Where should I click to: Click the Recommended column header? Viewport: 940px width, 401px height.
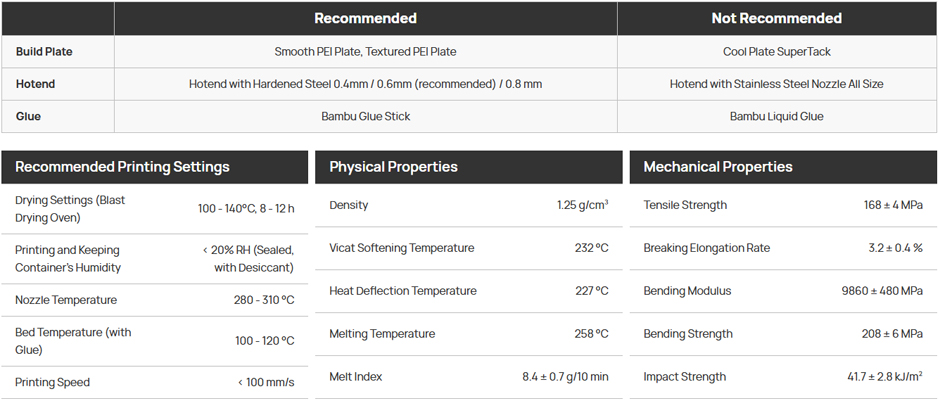[365, 18]
